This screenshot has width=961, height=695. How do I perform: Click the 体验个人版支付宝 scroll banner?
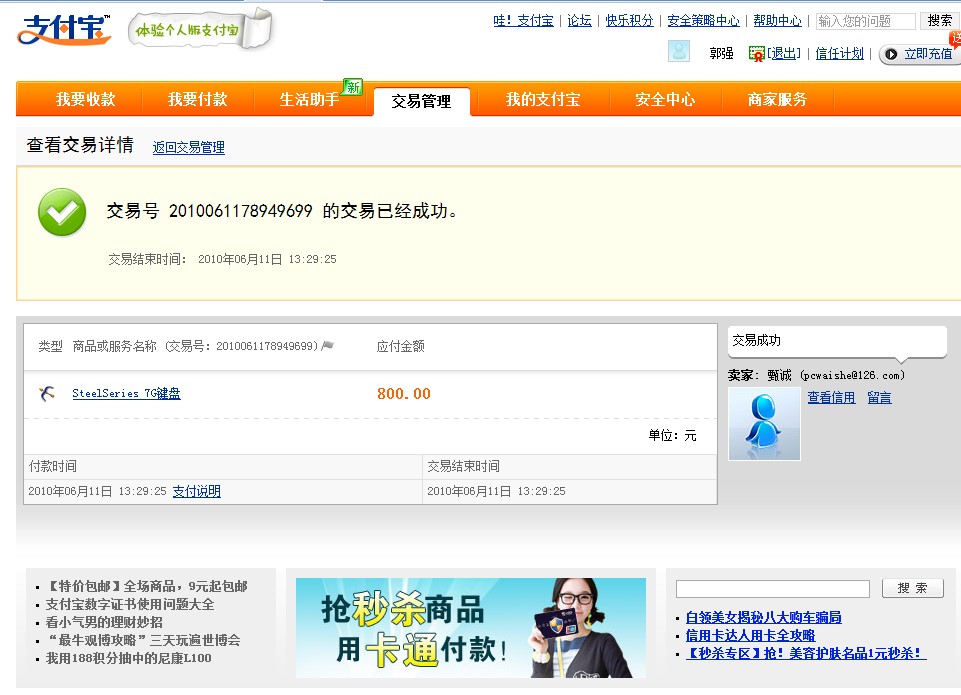pos(200,29)
